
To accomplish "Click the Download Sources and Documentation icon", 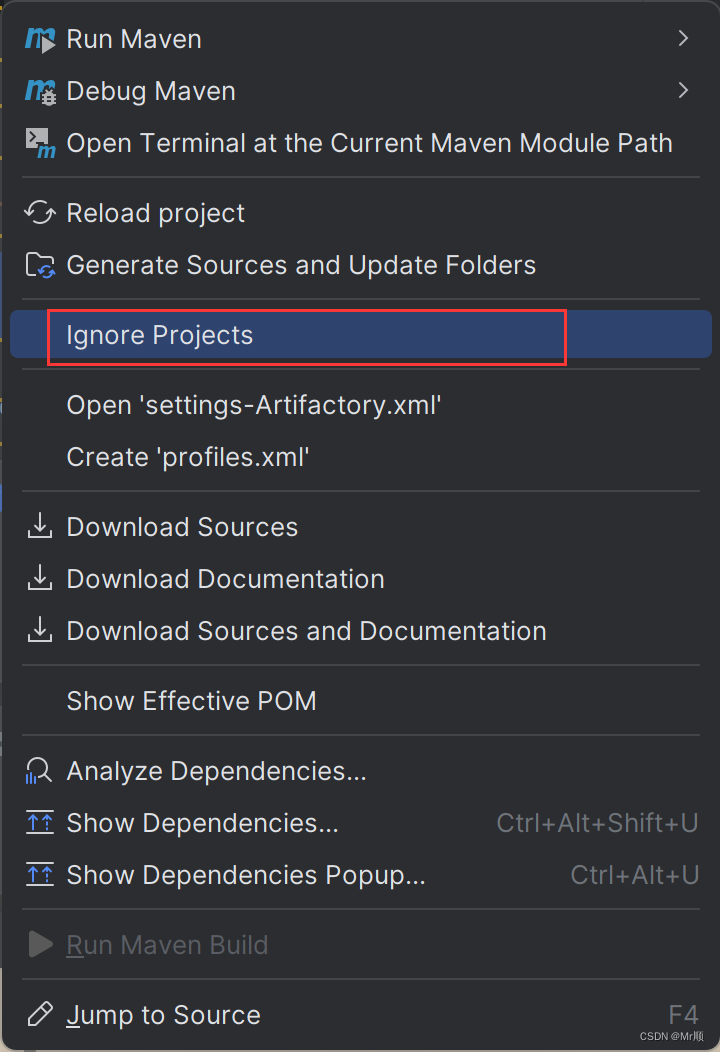I will point(38,630).
